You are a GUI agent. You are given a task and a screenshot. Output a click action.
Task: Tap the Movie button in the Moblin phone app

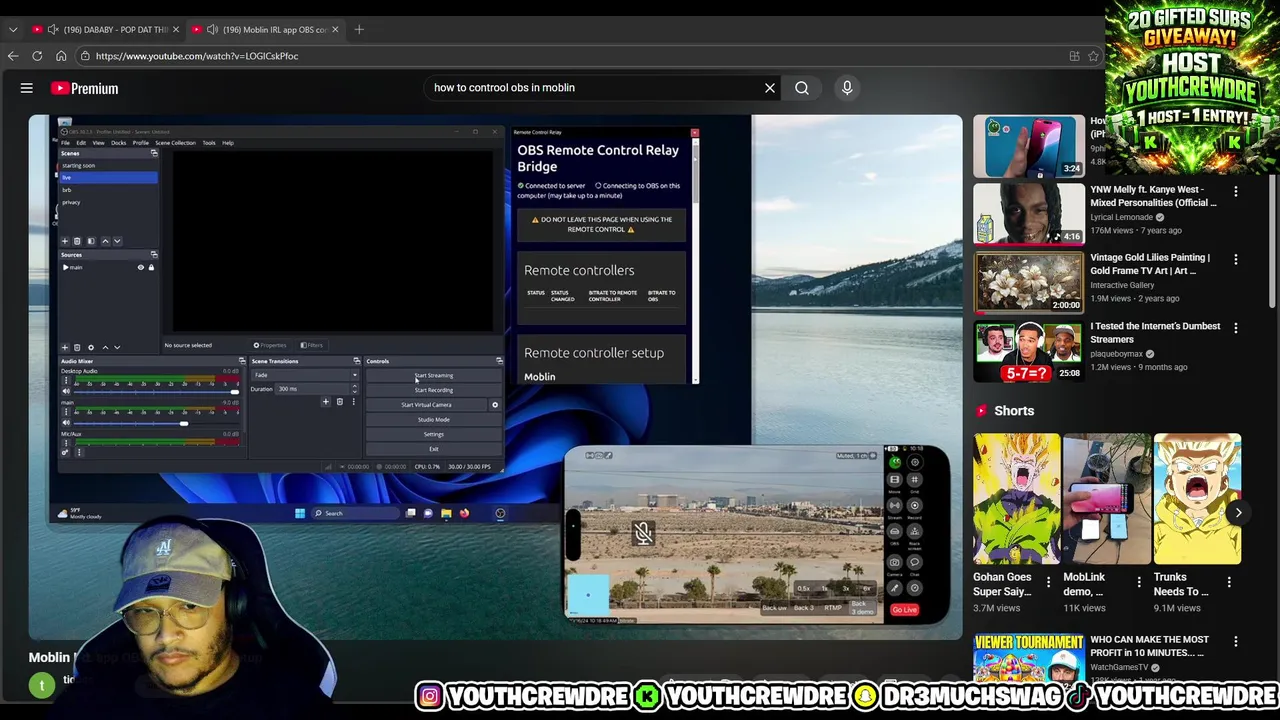click(895, 480)
